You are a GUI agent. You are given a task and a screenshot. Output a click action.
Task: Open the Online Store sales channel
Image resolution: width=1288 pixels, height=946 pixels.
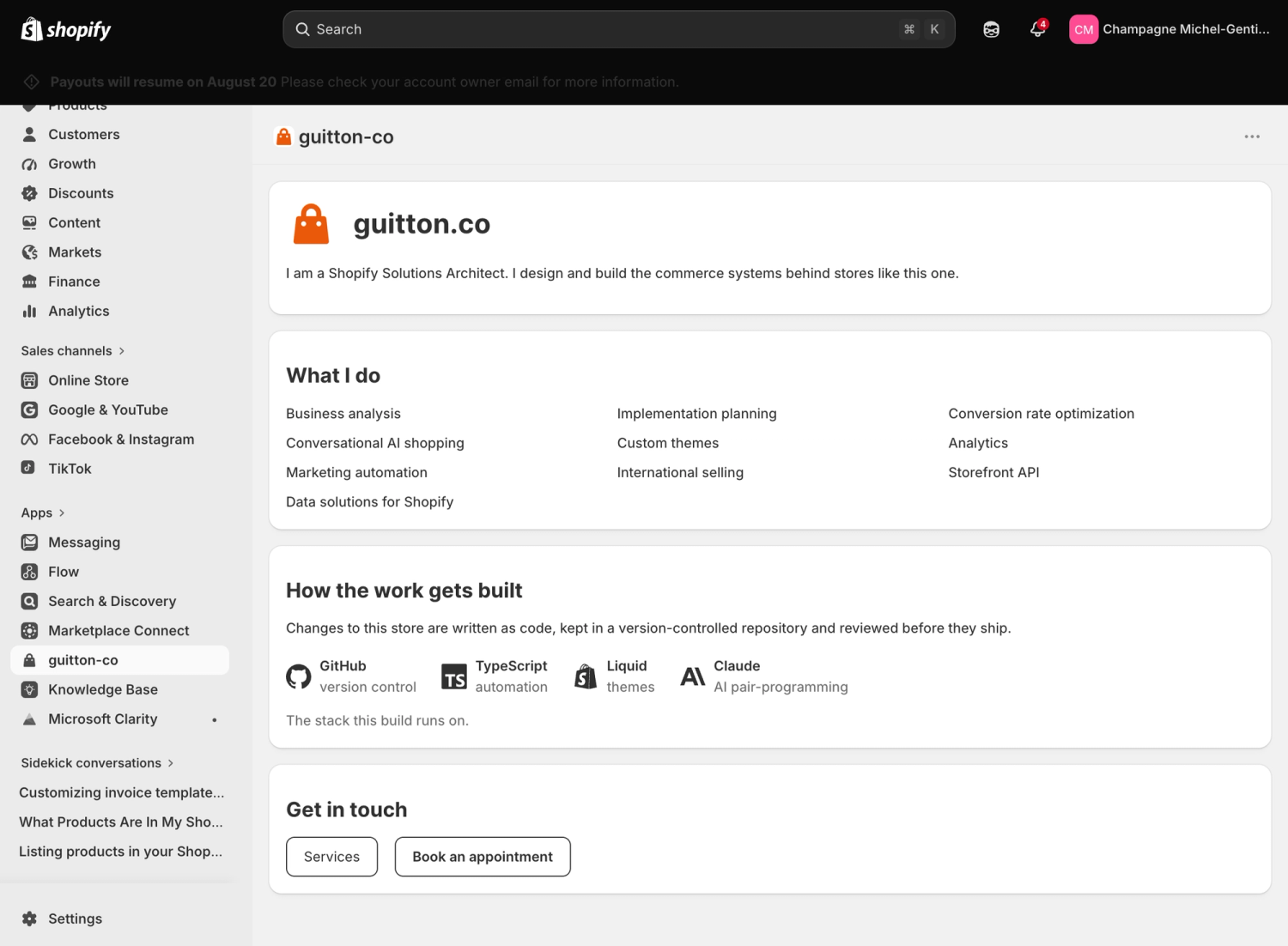[x=120, y=380]
